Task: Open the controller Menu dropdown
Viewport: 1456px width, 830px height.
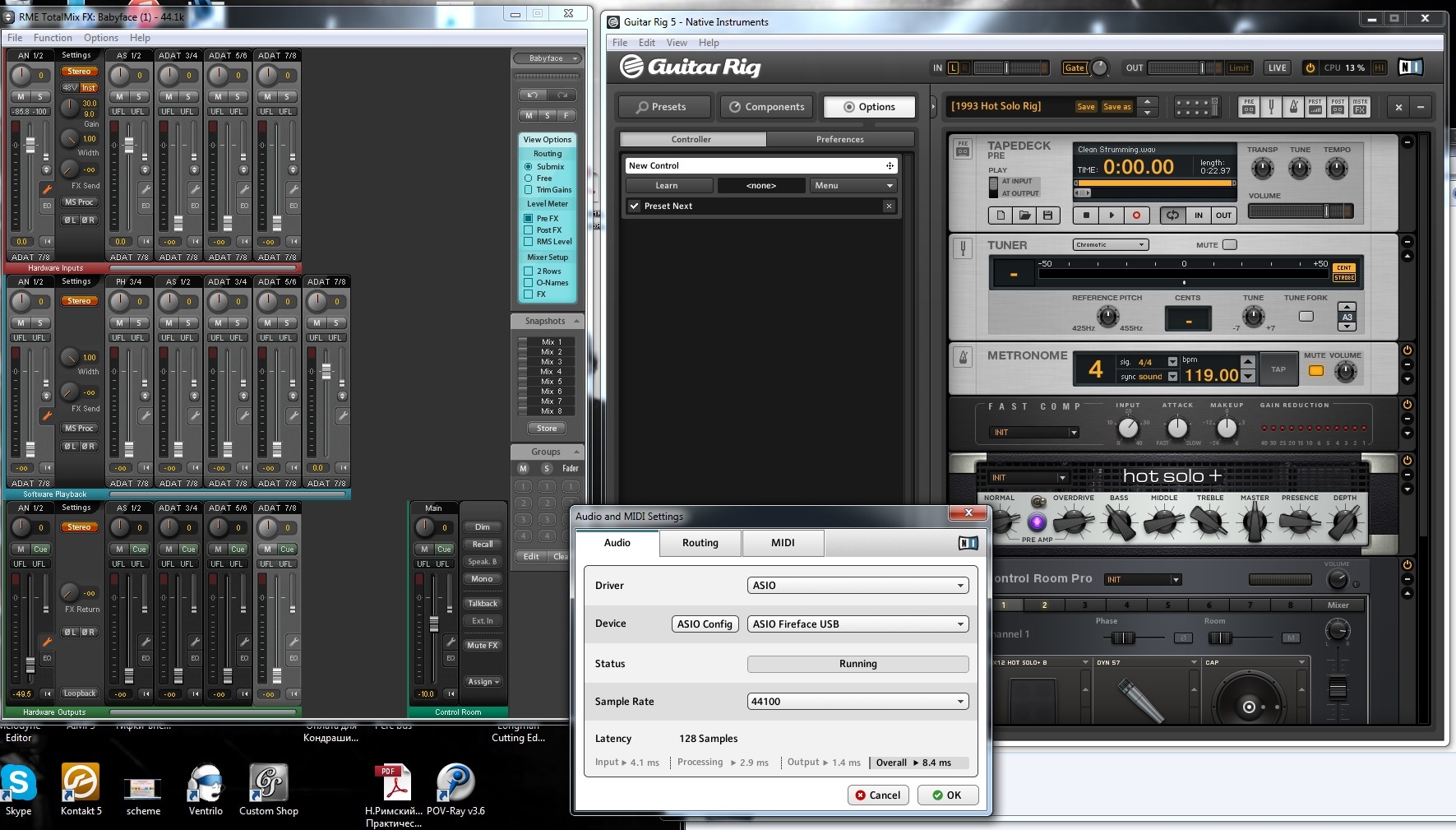Action: (853, 186)
